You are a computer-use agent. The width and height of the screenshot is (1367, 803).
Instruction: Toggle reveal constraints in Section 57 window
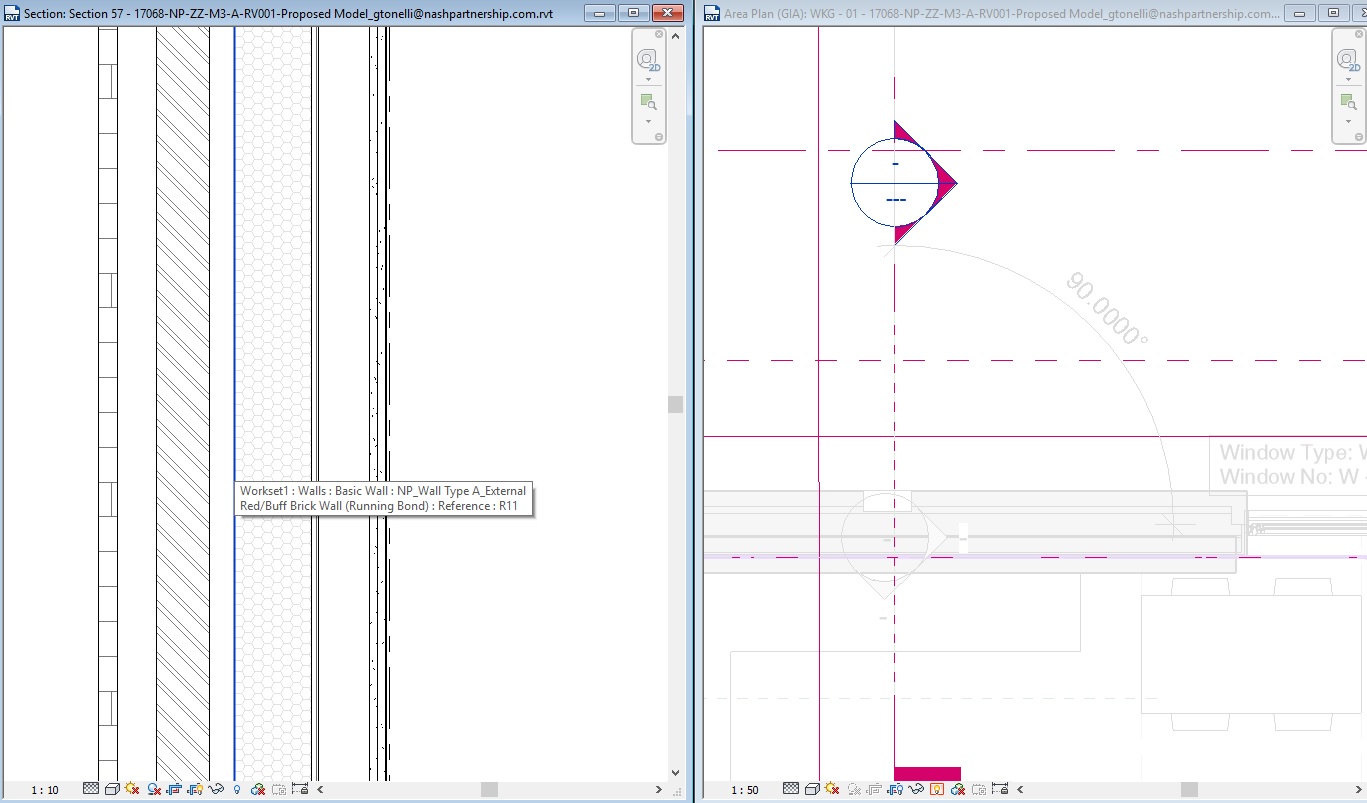click(x=300, y=789)
